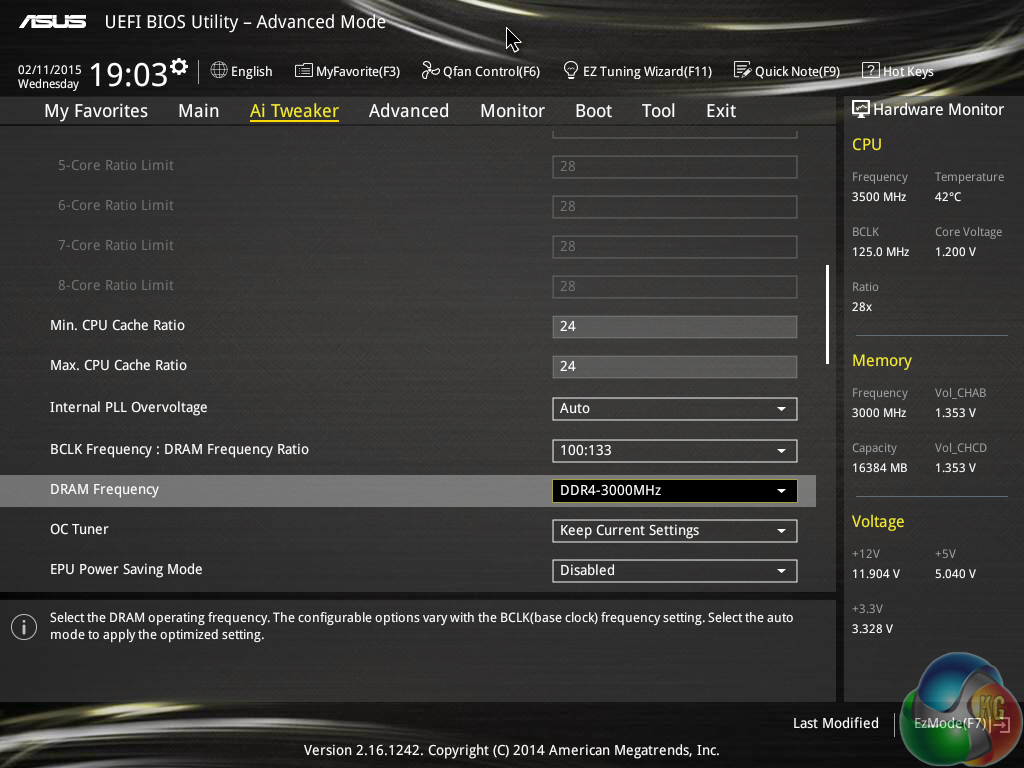The height and width of the screenshot is (768, 1024).
Task: Click the 6-Core Ratio Limit field
Action: (675, 206)
